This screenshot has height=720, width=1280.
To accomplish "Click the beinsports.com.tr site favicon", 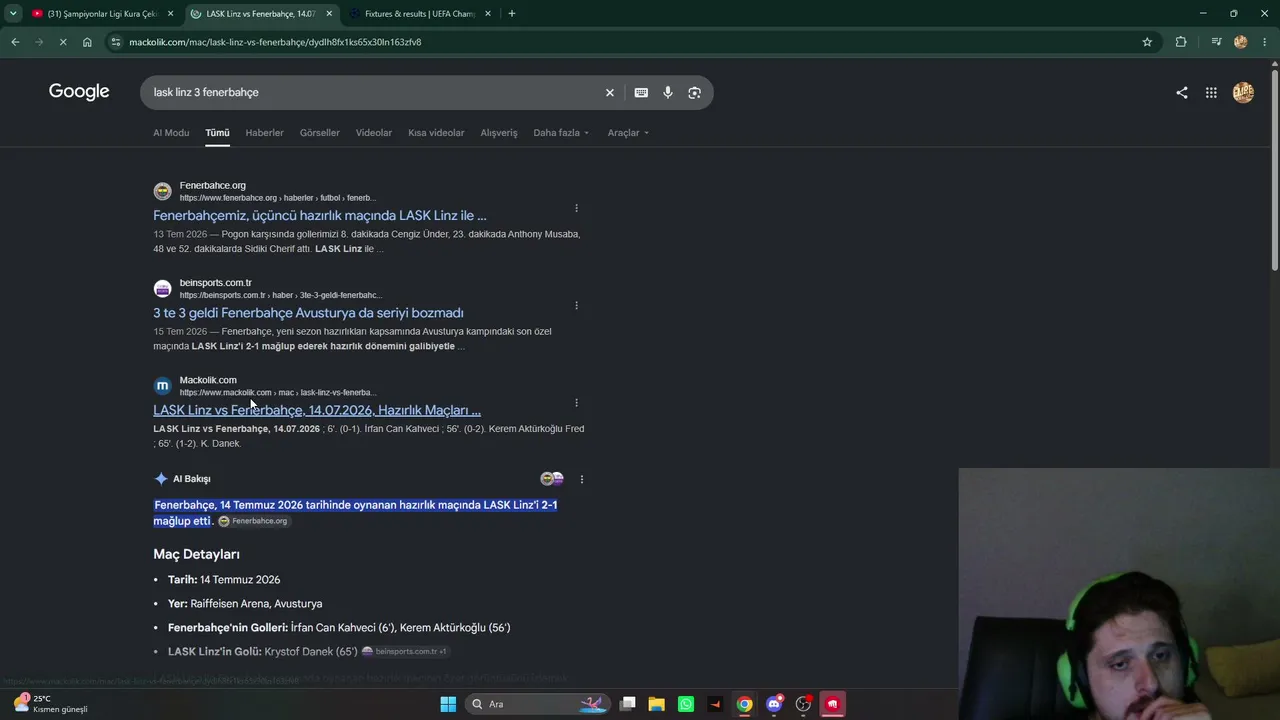I will tap(162, 289).
